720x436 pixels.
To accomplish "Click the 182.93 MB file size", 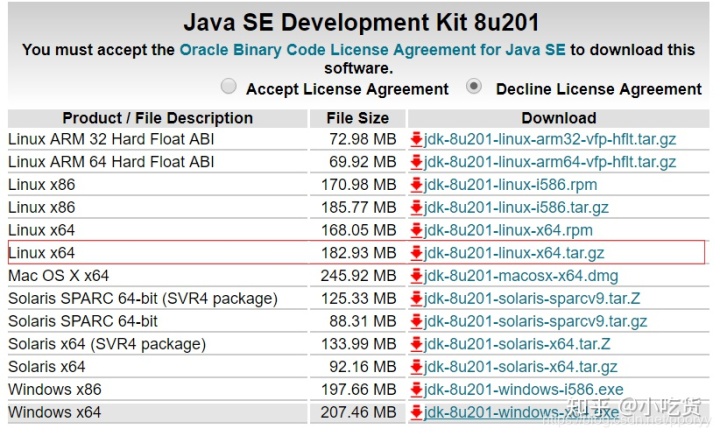I will [x=359, y=253].
